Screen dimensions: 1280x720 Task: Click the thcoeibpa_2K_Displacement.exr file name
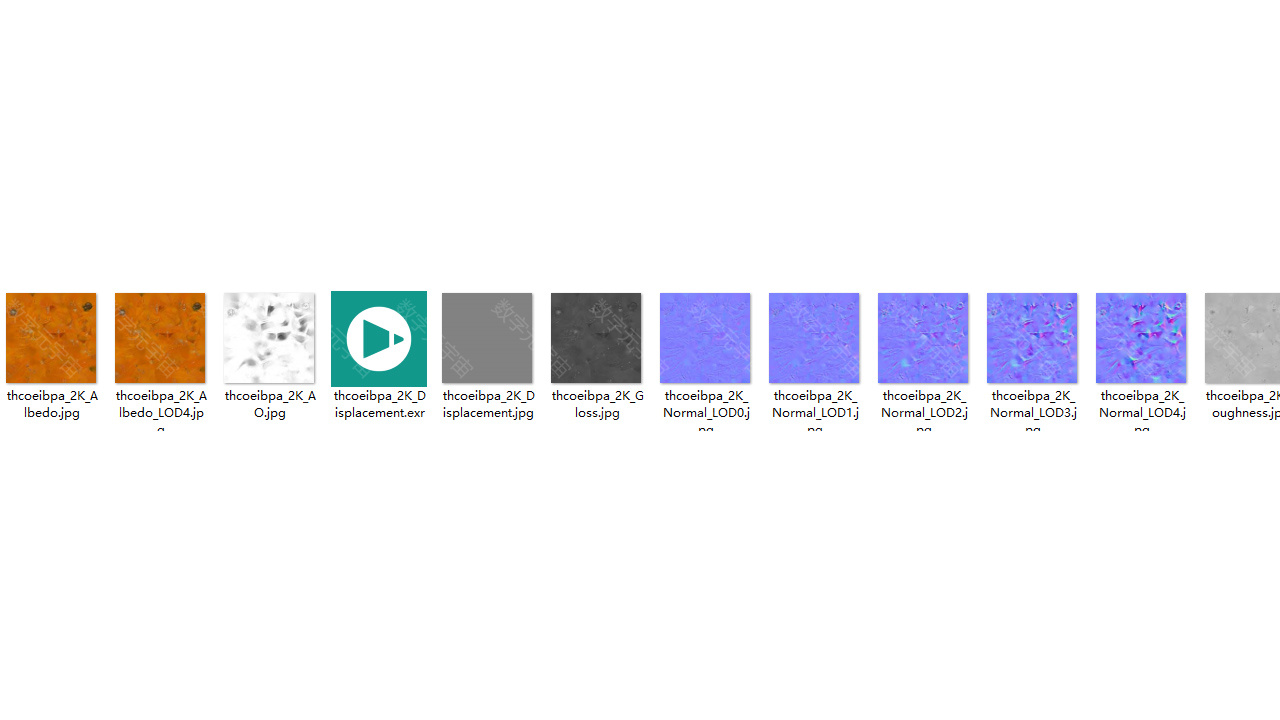coord(379,404)
